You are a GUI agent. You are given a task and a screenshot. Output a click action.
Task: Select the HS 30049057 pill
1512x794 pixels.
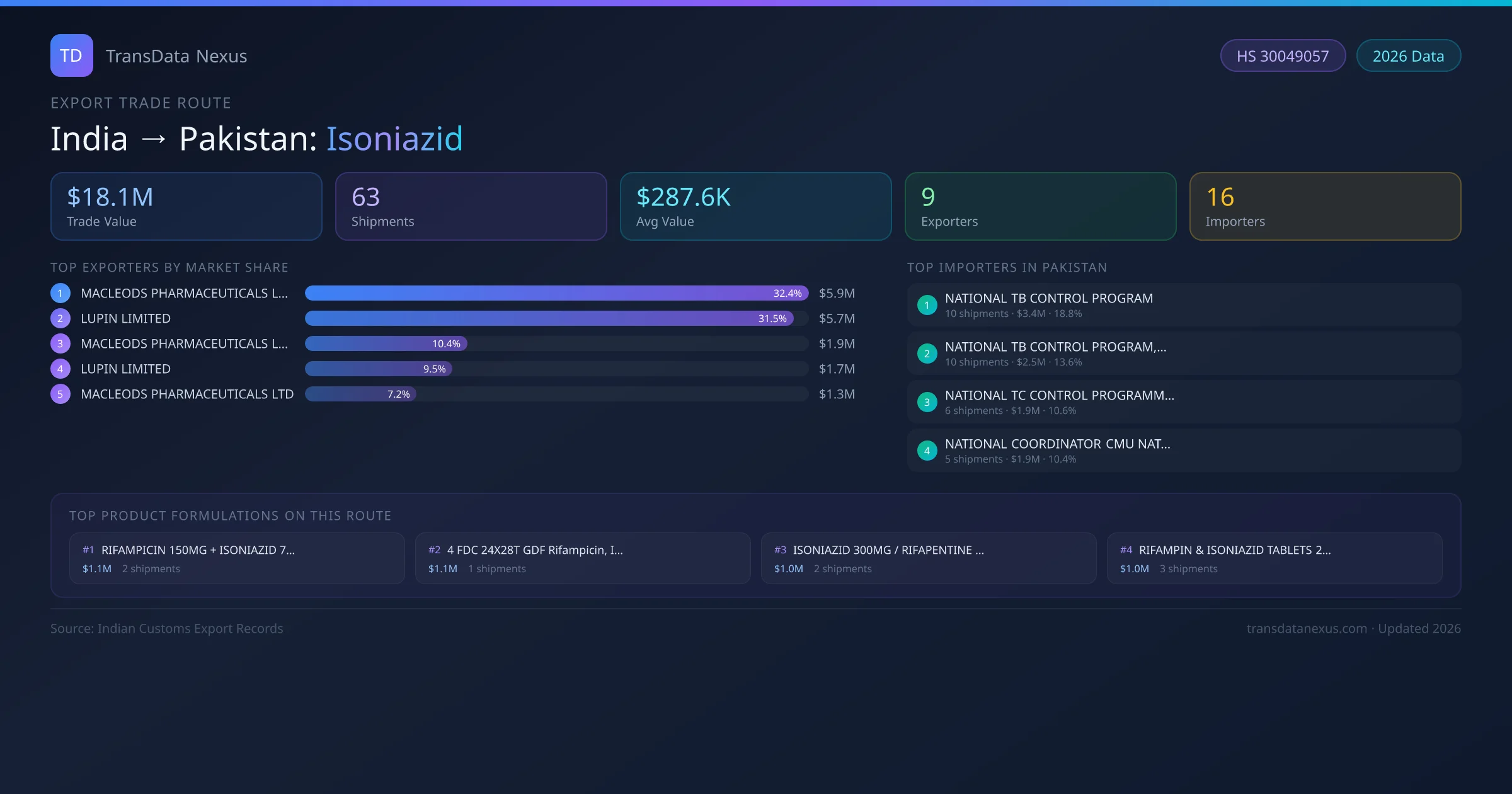(x=1282, y=56)
